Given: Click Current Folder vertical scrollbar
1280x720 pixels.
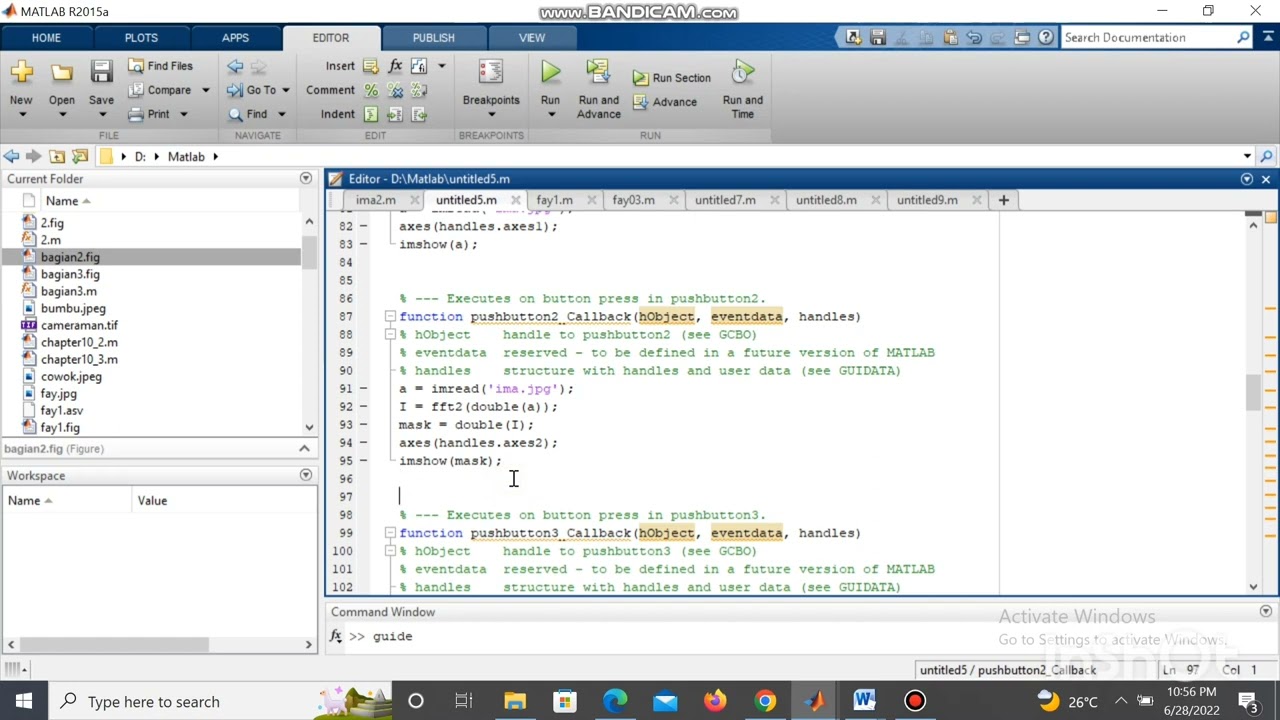Looking at the screenshot, I should pyautogui.click(x=309, y=325).
